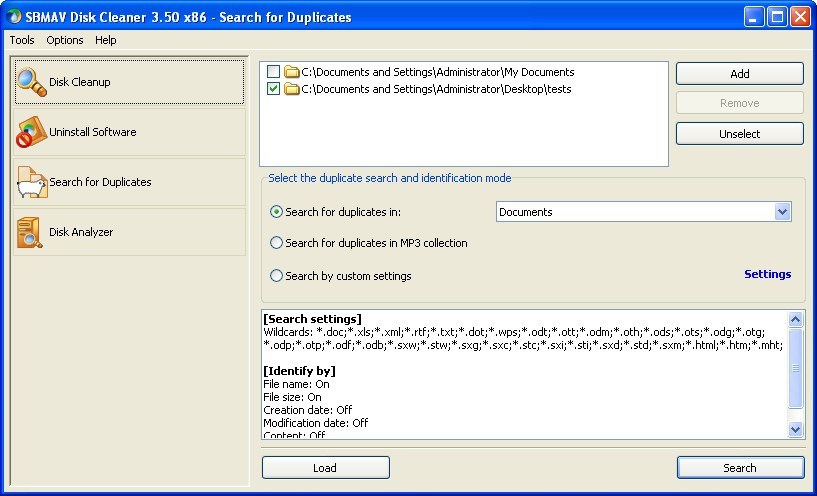Viewport: 817px width, 496px height.
Task: Click the Add button
Action: coord(739,74)
